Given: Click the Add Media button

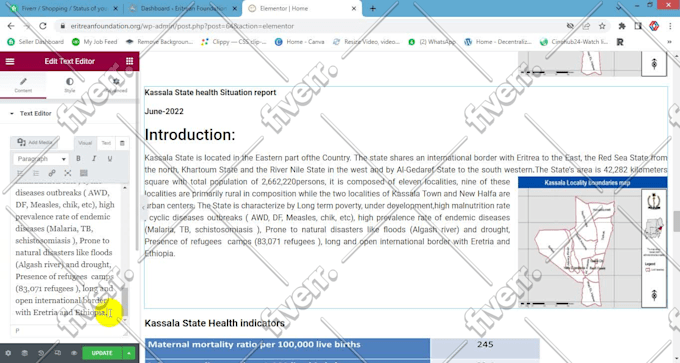Looking at the screenshot, I should click(x=34, y=142).
